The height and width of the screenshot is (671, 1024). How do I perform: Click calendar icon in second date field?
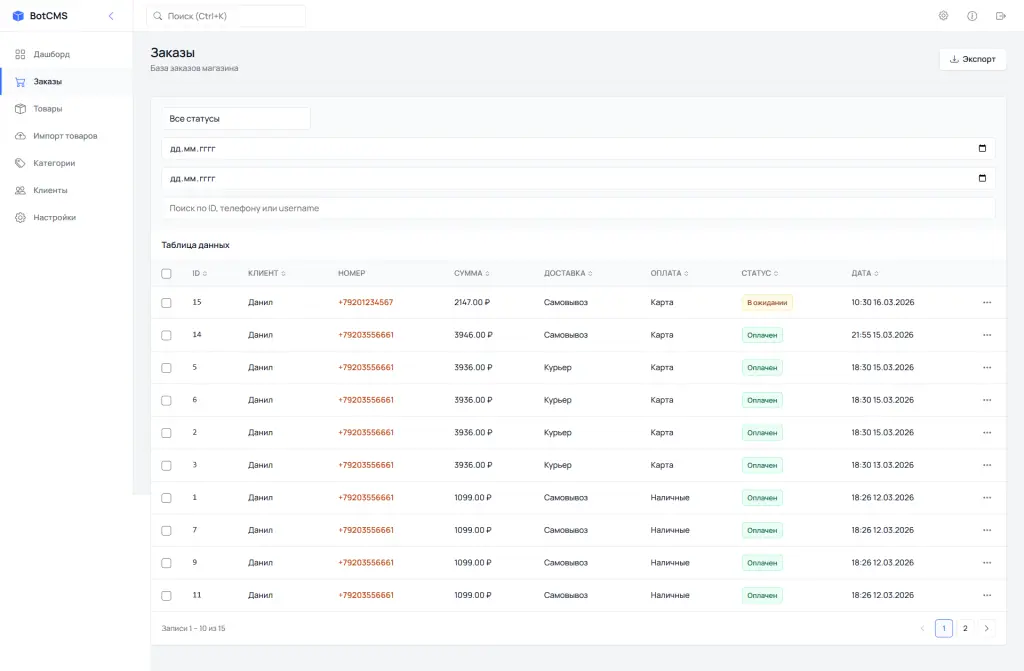pyautogui.click(x=982, y=179)
